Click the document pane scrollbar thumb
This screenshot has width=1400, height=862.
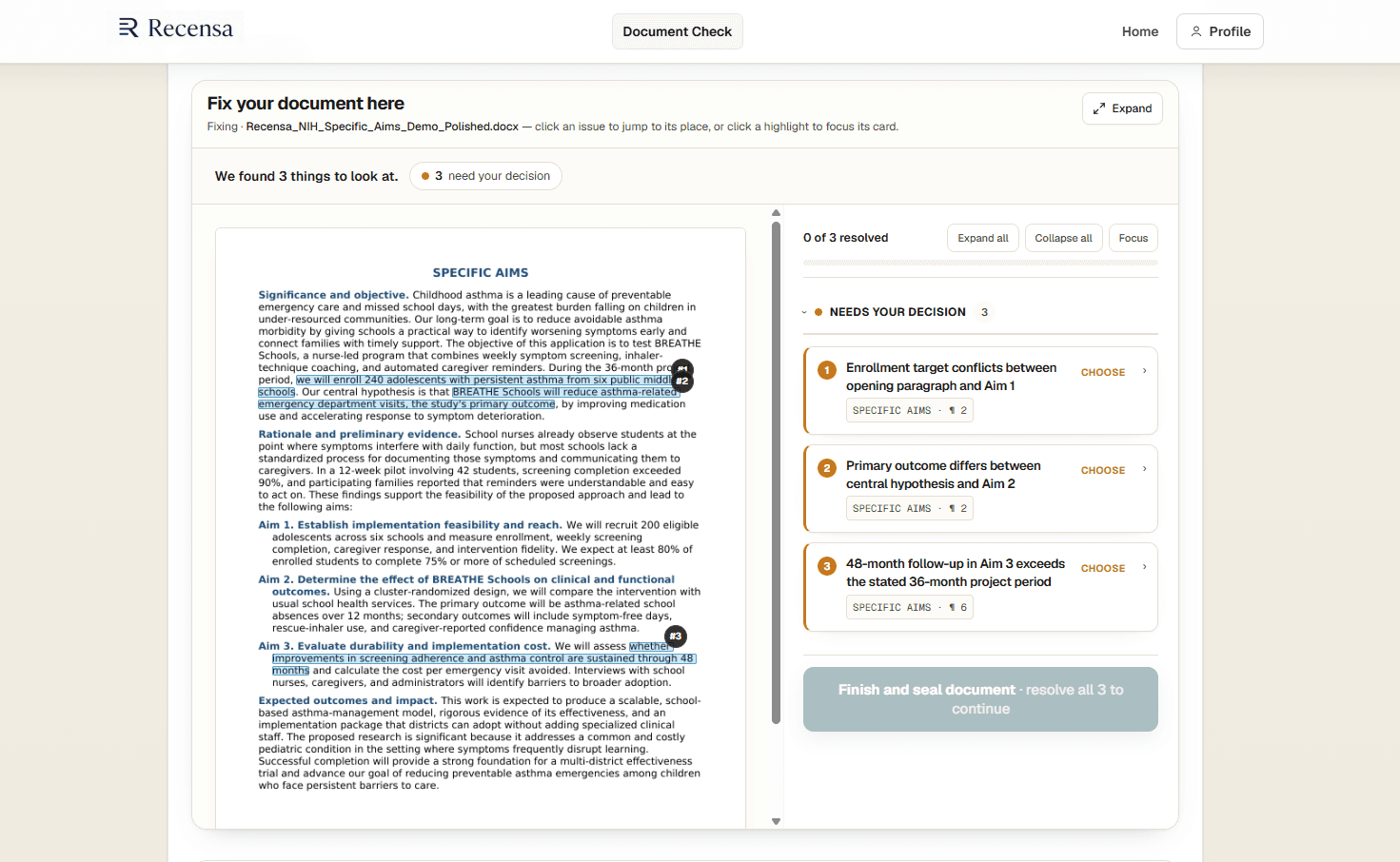776,473
